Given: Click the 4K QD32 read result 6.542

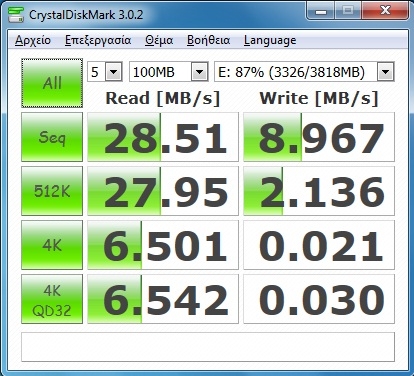Looking at the screenshot, I should click(x=163, y=299).
